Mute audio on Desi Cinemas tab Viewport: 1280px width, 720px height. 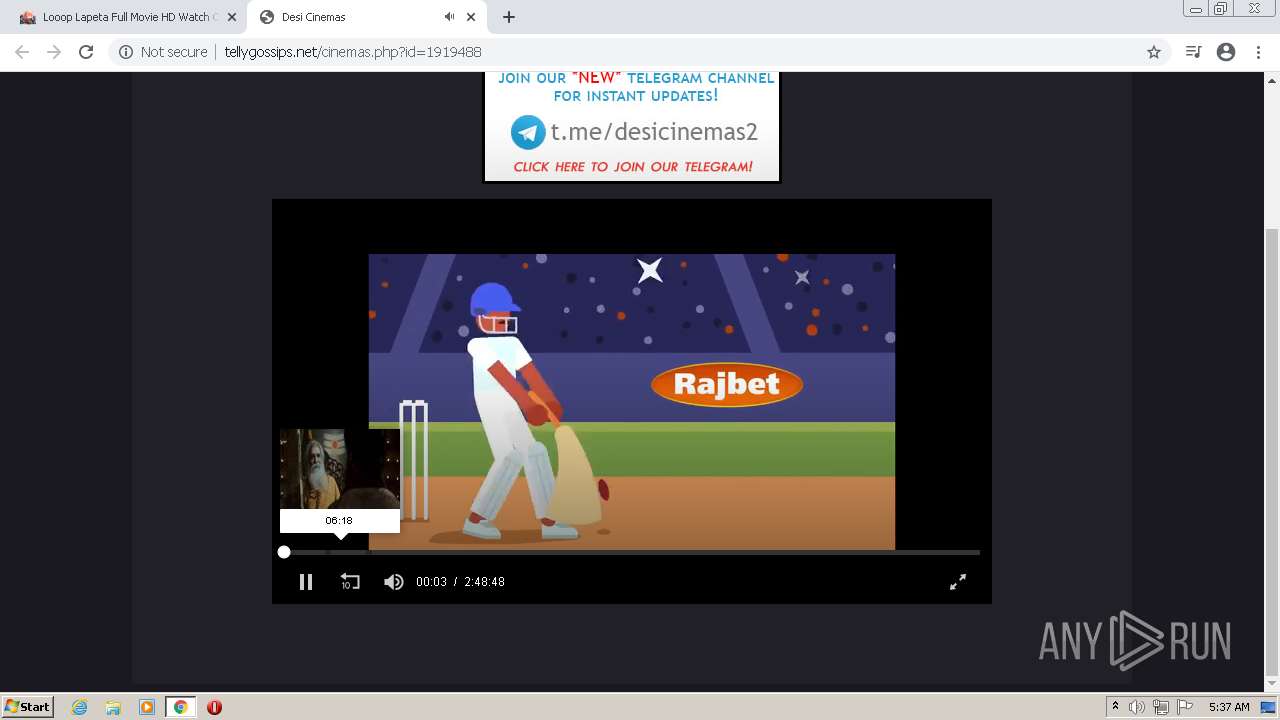pyautogui.click(x=449, y=17)
